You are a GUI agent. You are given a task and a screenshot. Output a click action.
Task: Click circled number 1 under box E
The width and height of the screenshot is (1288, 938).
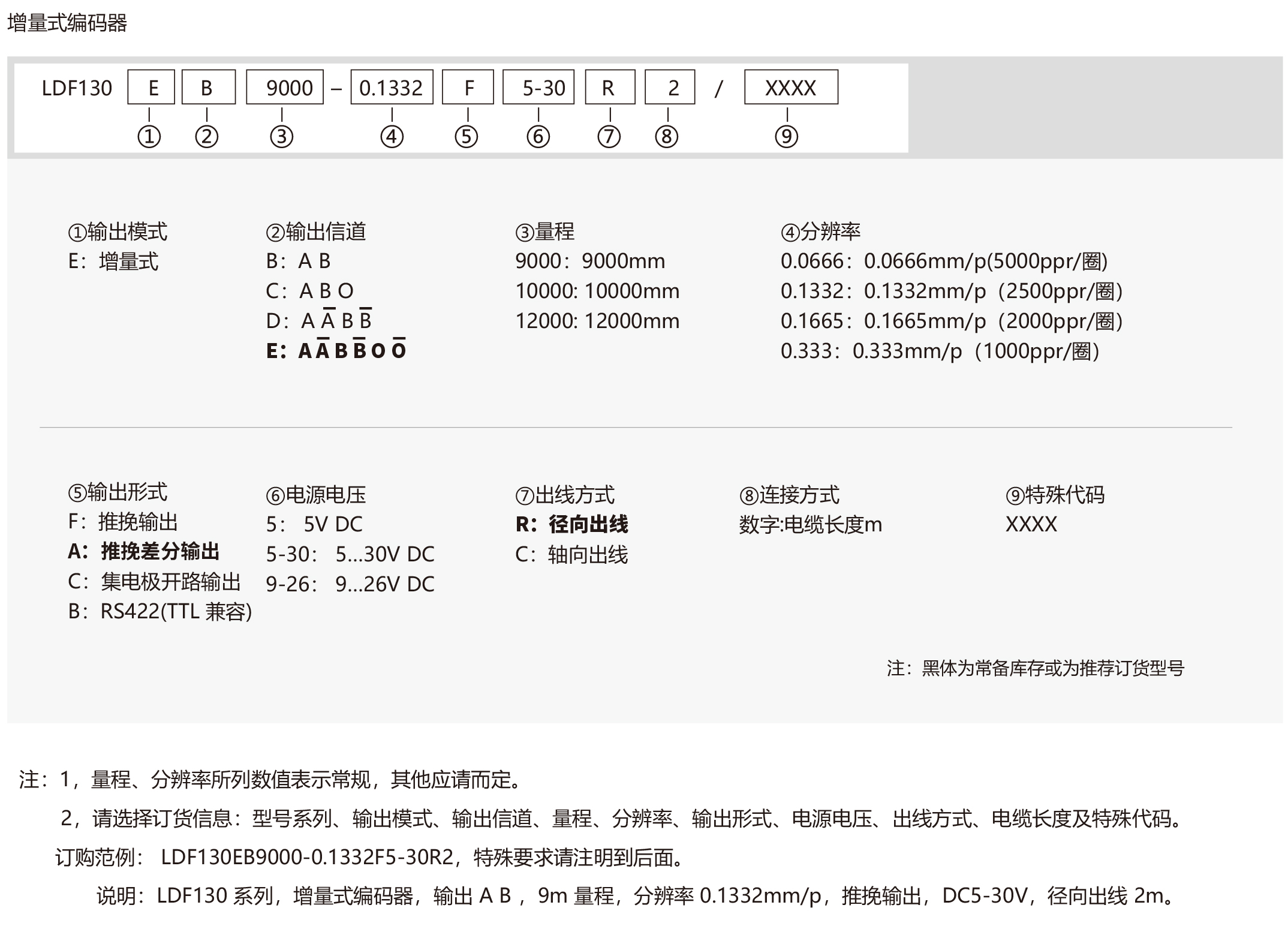[149, 137]
